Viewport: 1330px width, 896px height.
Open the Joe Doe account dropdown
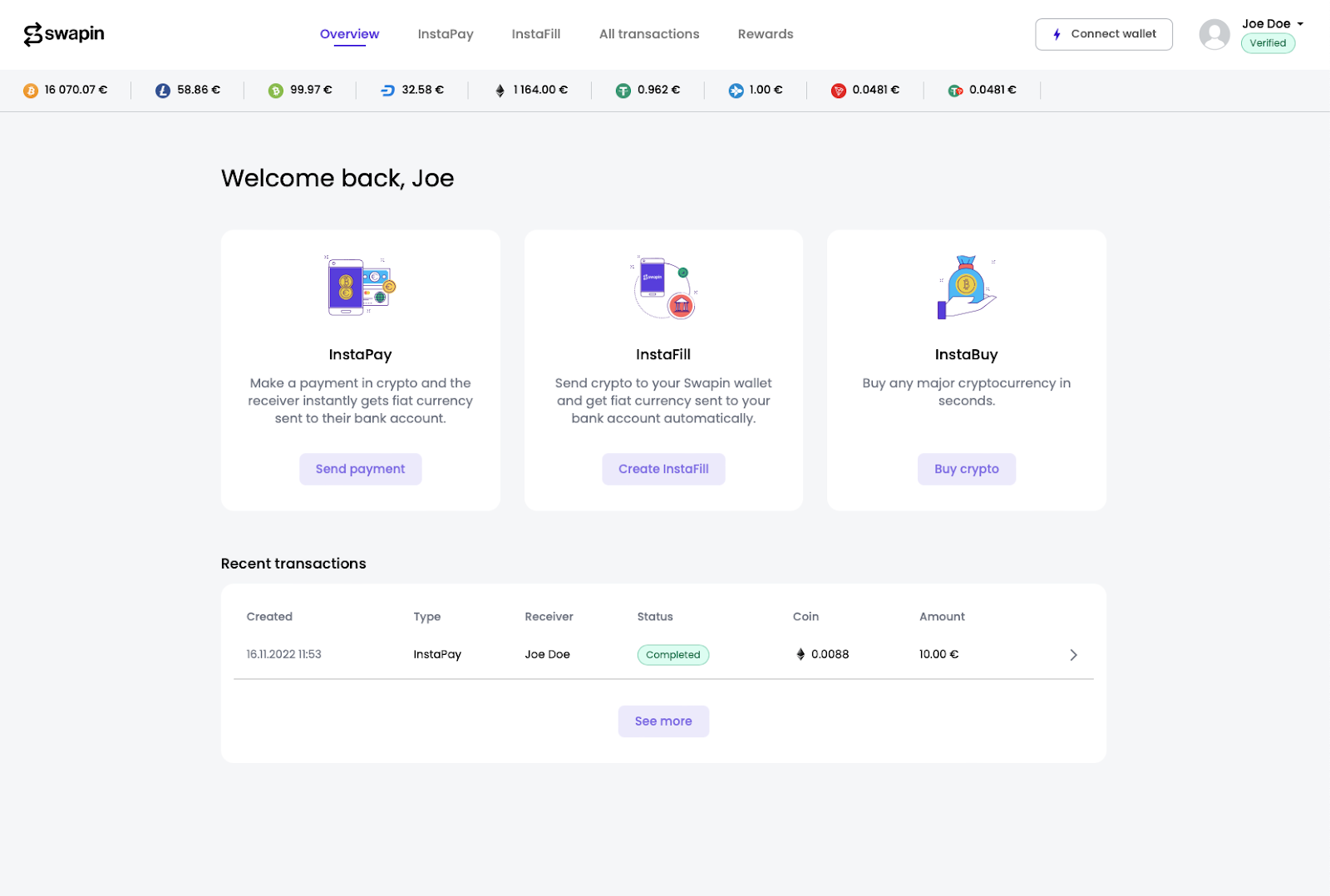1273,24
